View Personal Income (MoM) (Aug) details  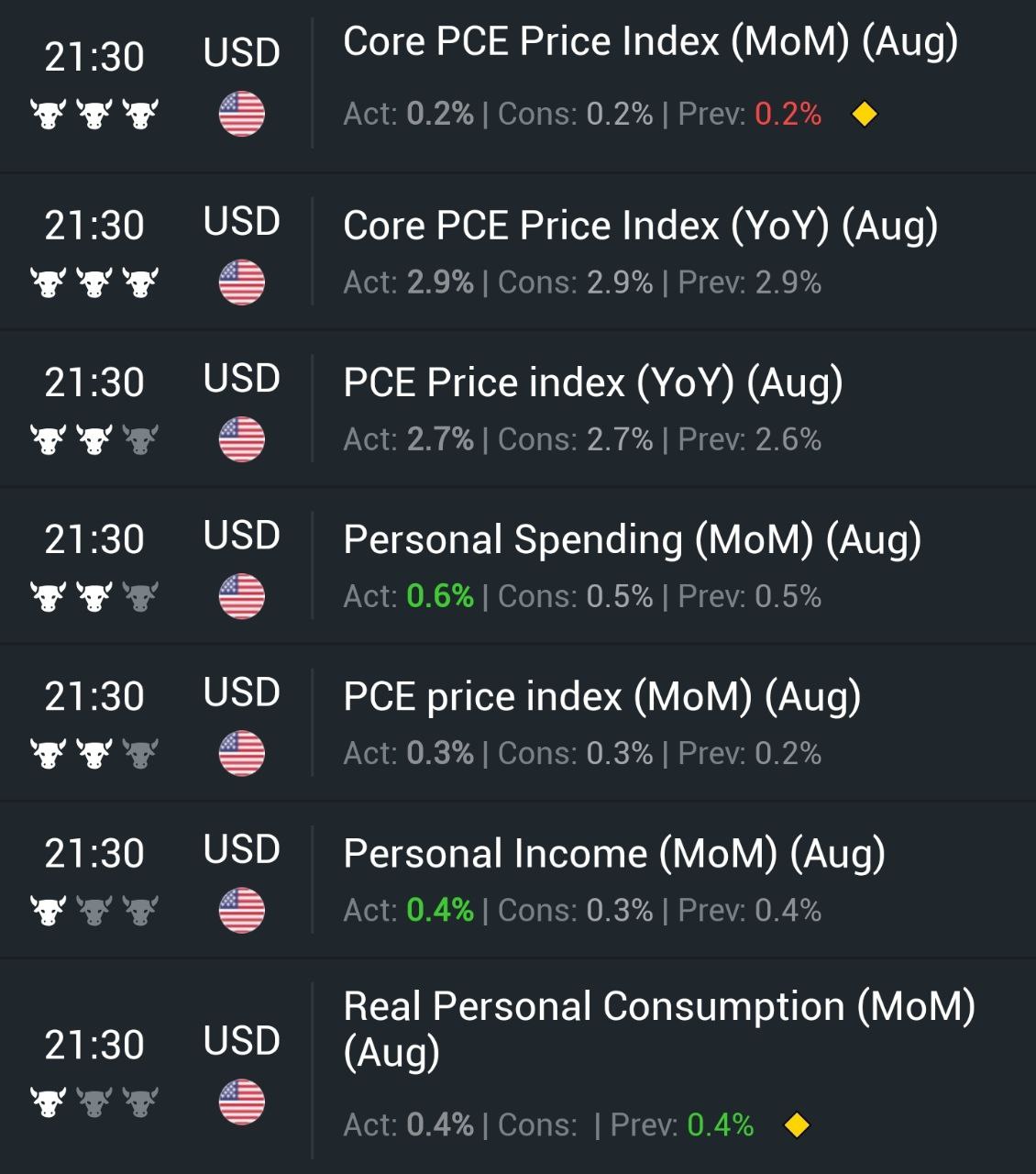click(x=613, y=853)
